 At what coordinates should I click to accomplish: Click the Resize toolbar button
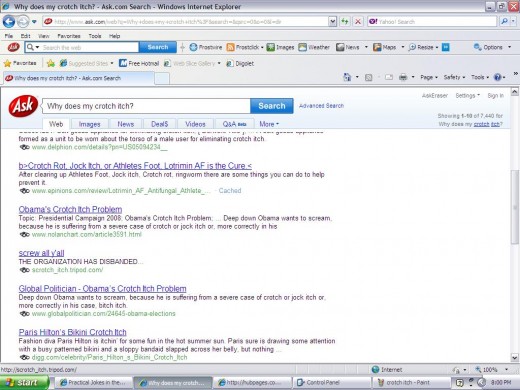click(421, 47)
